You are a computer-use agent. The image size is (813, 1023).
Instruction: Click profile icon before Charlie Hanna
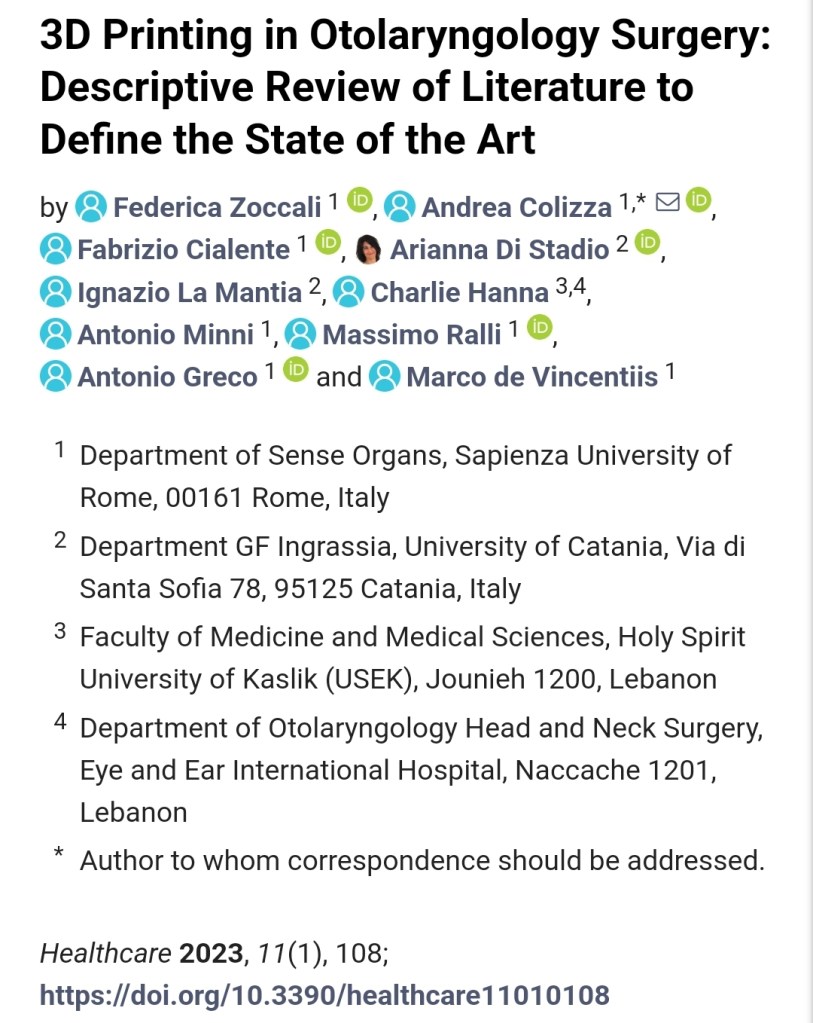click(x=349, y=292)
